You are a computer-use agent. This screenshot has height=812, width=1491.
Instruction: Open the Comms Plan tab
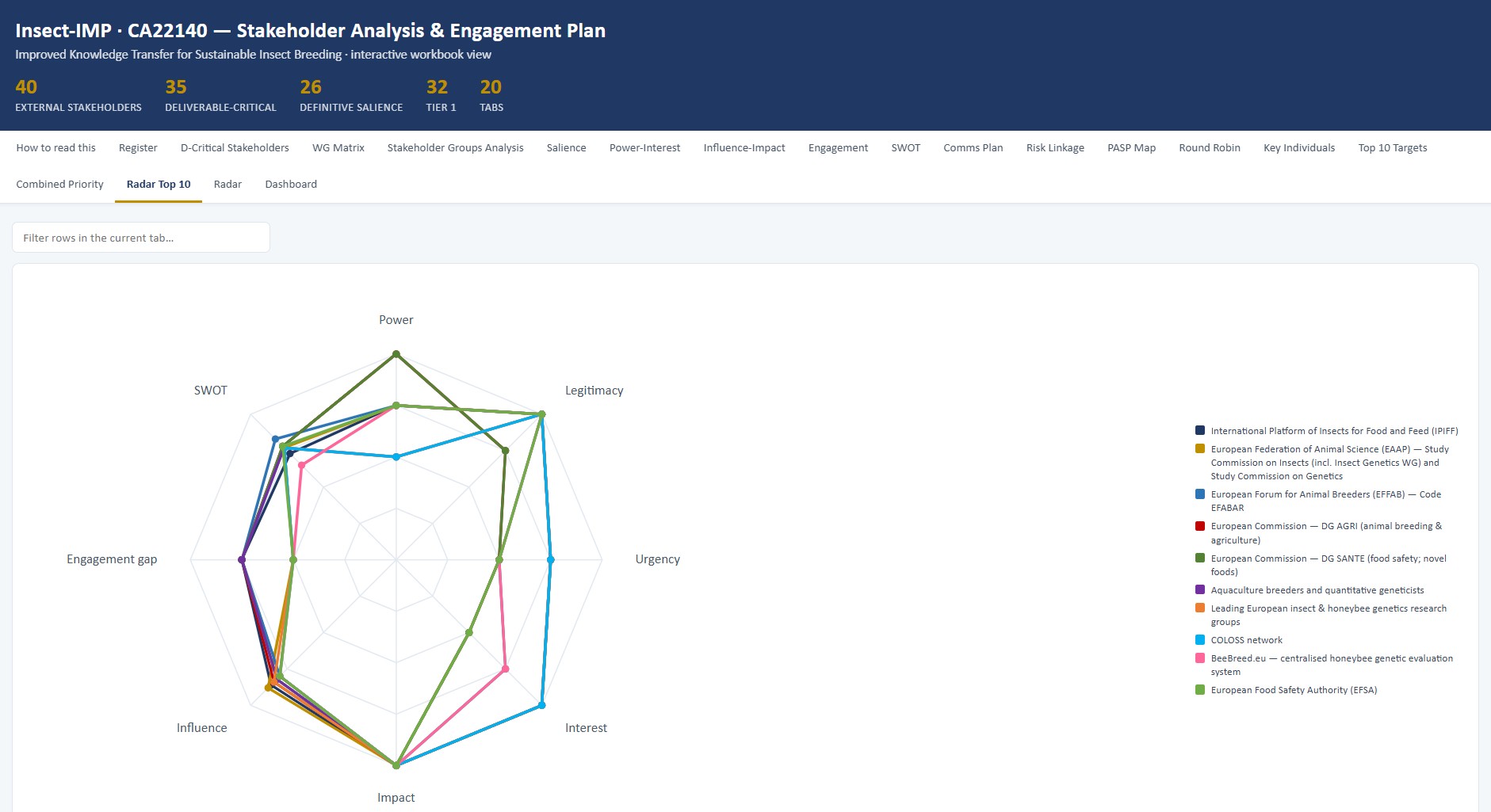[973, 148]
